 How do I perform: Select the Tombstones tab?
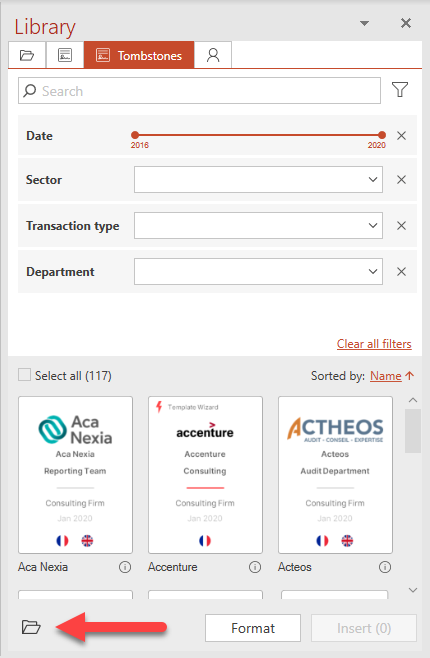(x=139, y=55)
